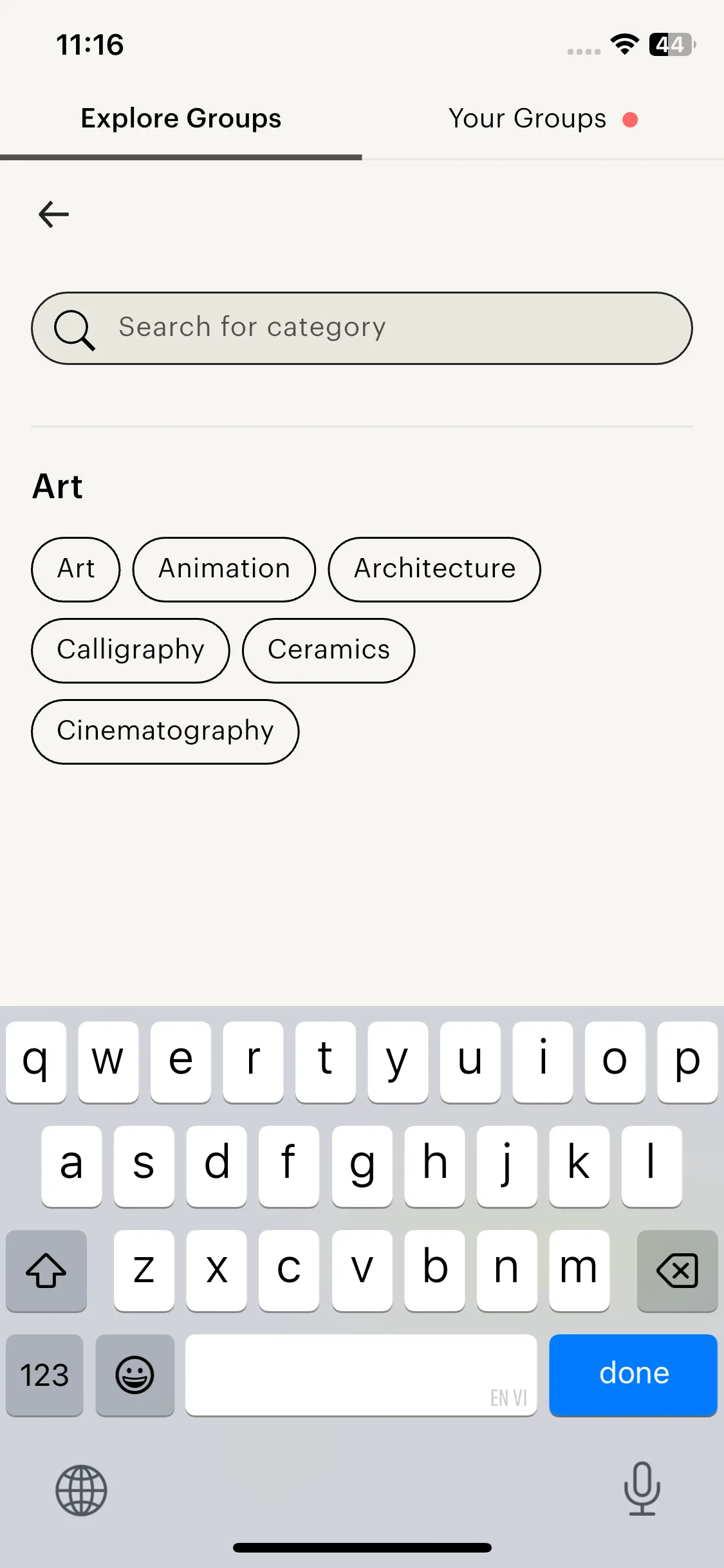Select the Architecture category chip

pos(434,569)
